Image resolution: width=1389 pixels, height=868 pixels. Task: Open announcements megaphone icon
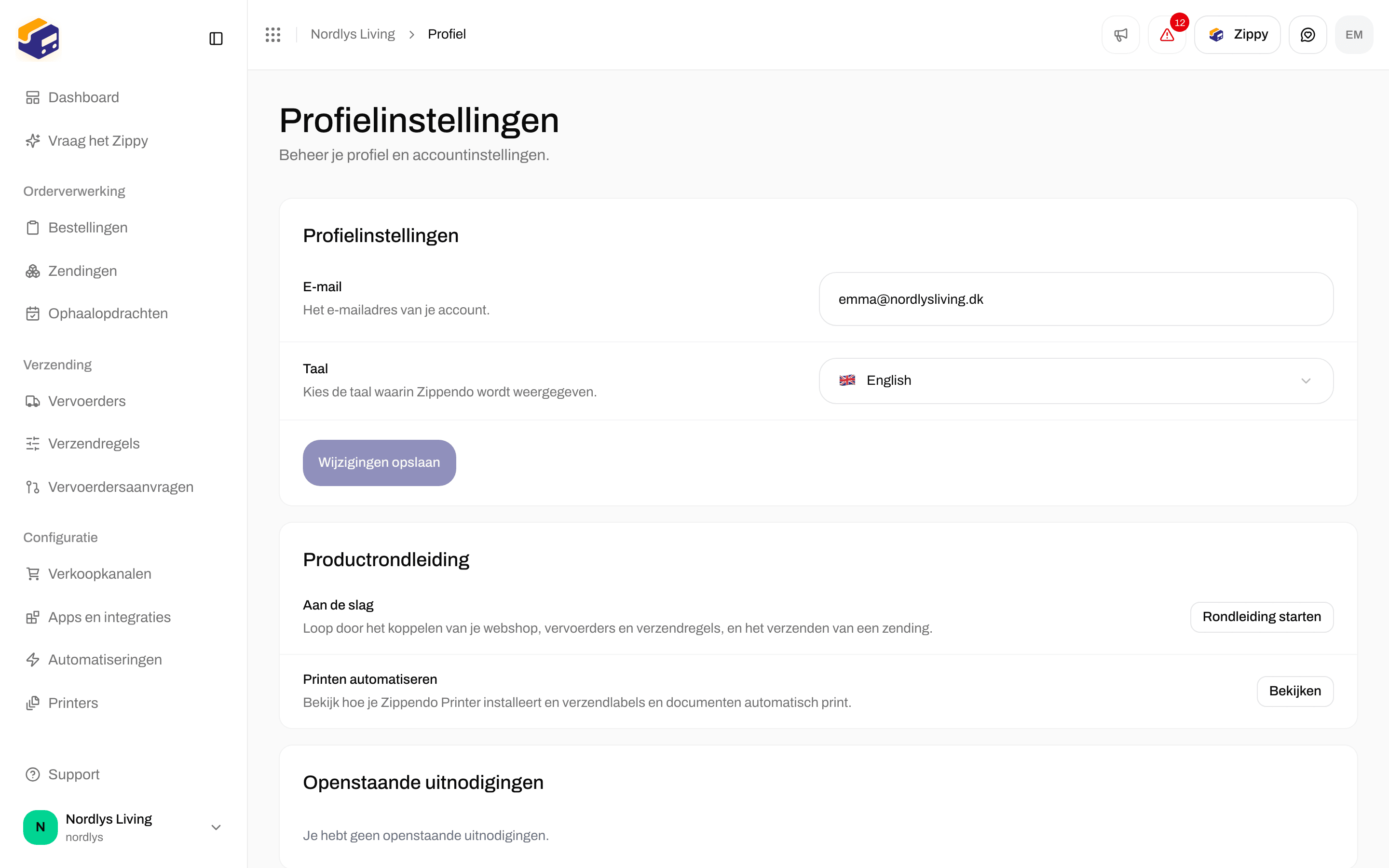pyautogui.click(x=1120, y=34)
